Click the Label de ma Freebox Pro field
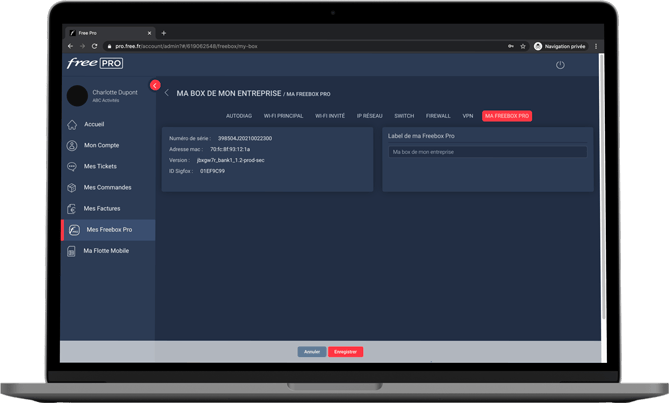 488,152
